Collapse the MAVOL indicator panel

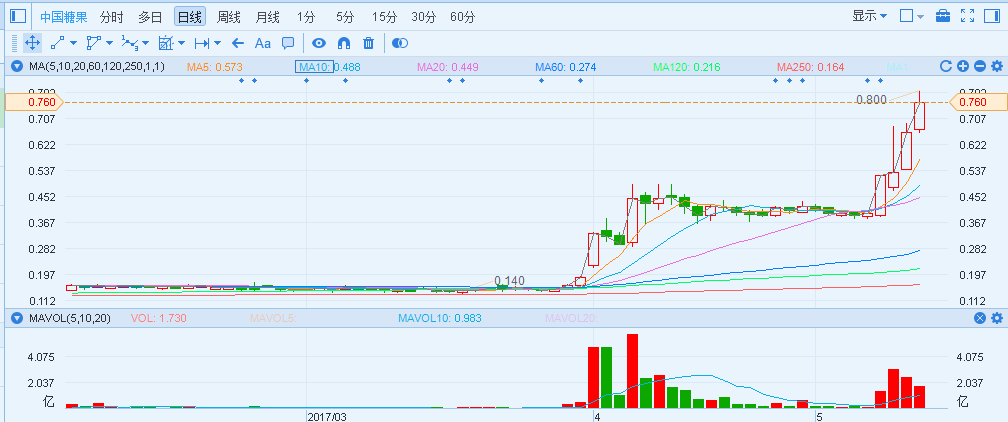pos(17,318)
